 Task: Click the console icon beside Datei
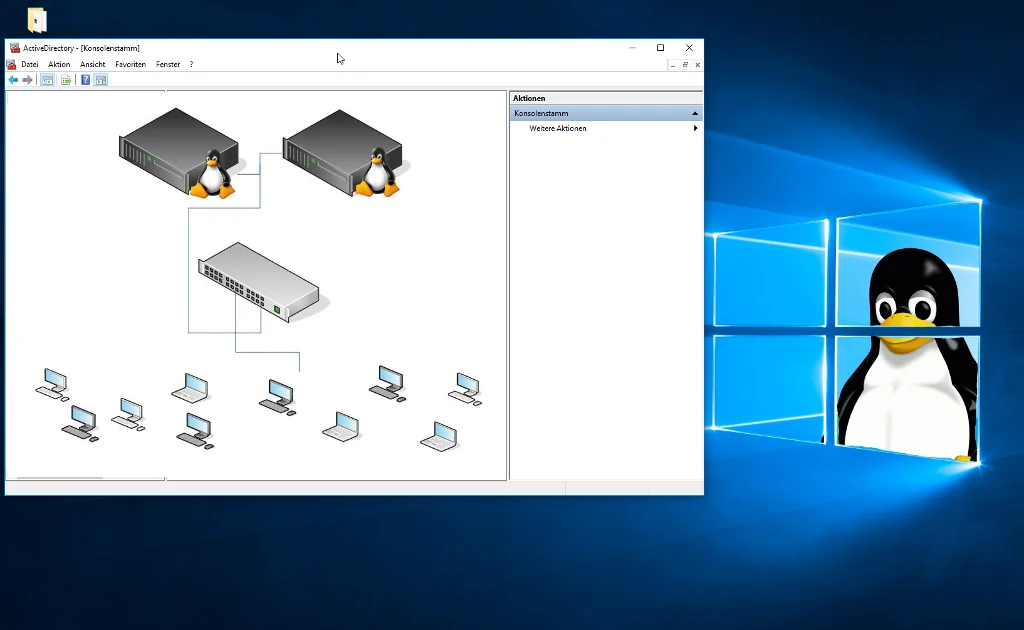(11, 64)
